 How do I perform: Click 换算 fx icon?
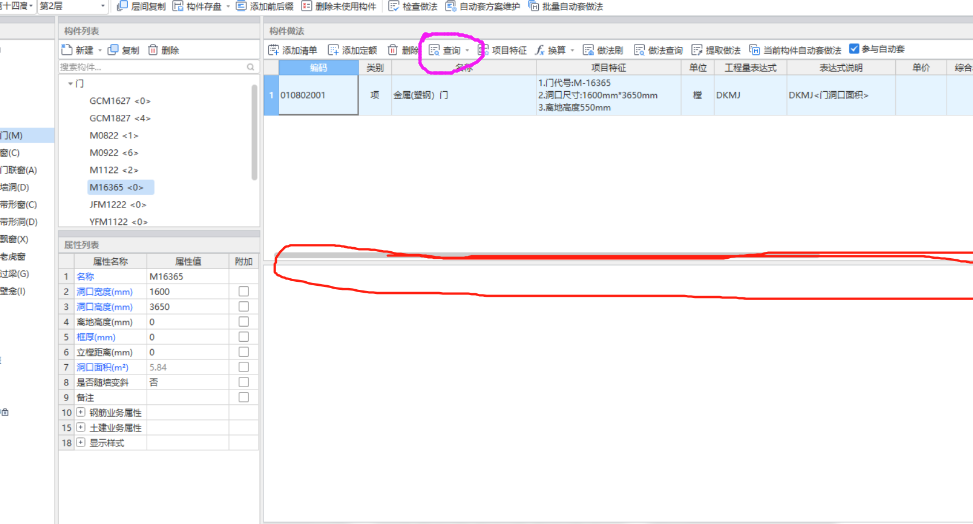tap(540, 50)
